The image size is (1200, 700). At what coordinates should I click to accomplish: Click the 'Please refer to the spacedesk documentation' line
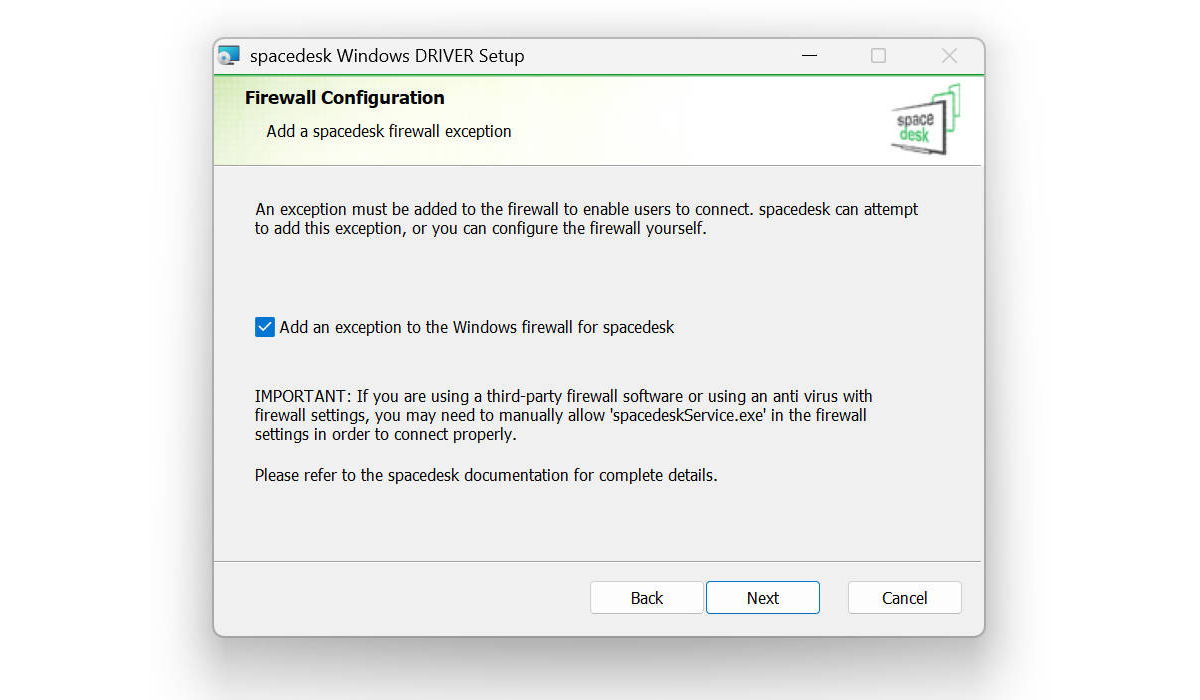(485, 475)
